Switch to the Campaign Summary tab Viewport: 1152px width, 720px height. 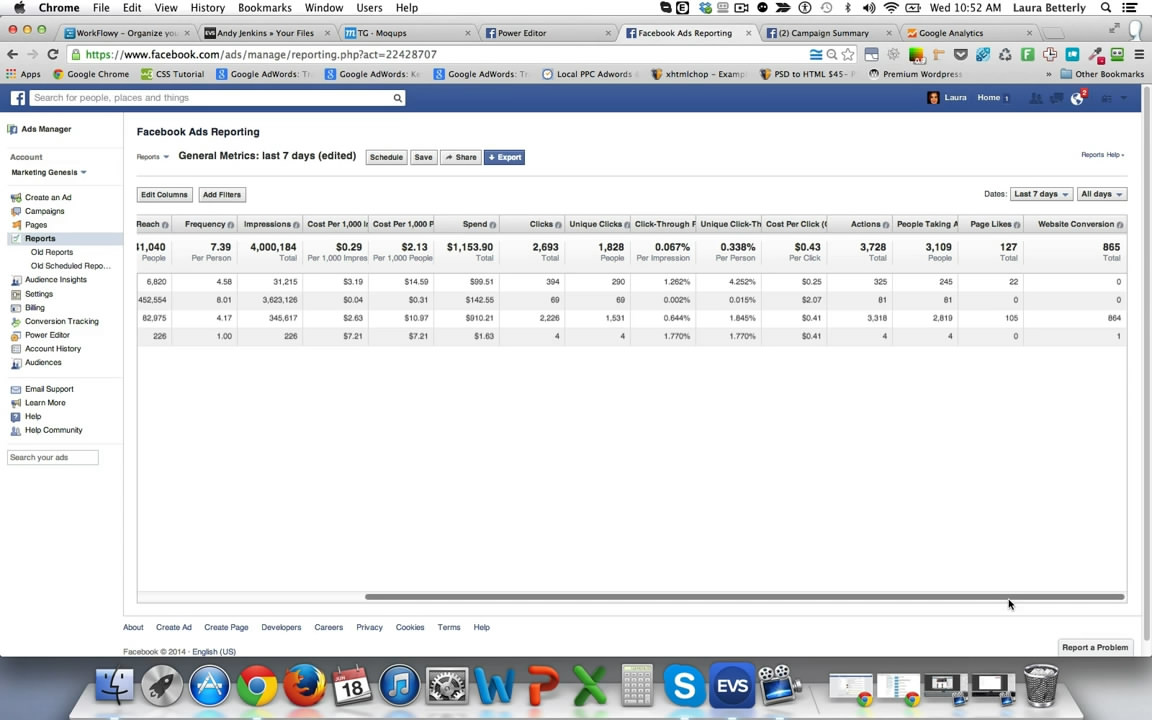point(827,33)
